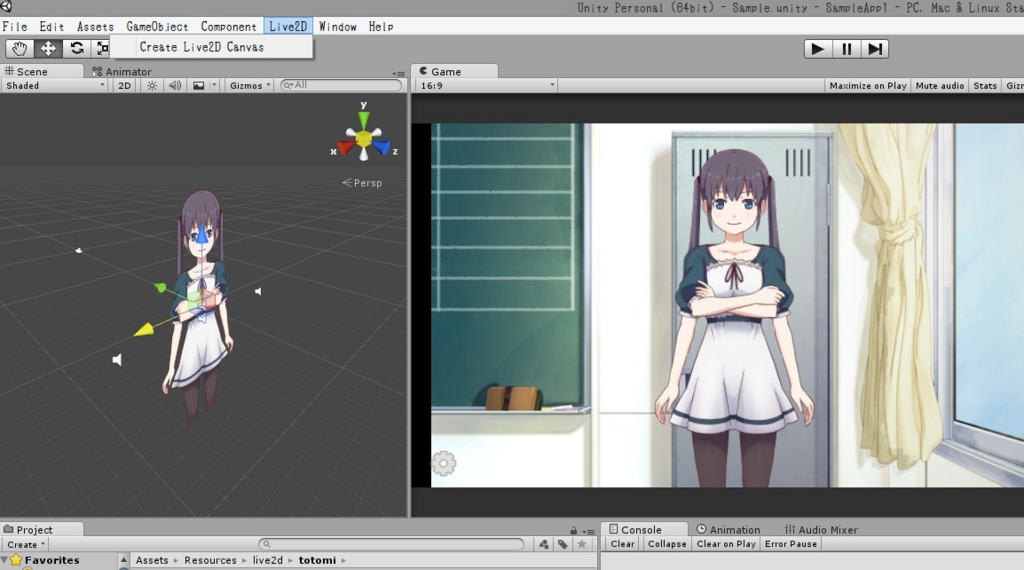
Task: Click the Scene search field
Action: click(x=341, y=85)
